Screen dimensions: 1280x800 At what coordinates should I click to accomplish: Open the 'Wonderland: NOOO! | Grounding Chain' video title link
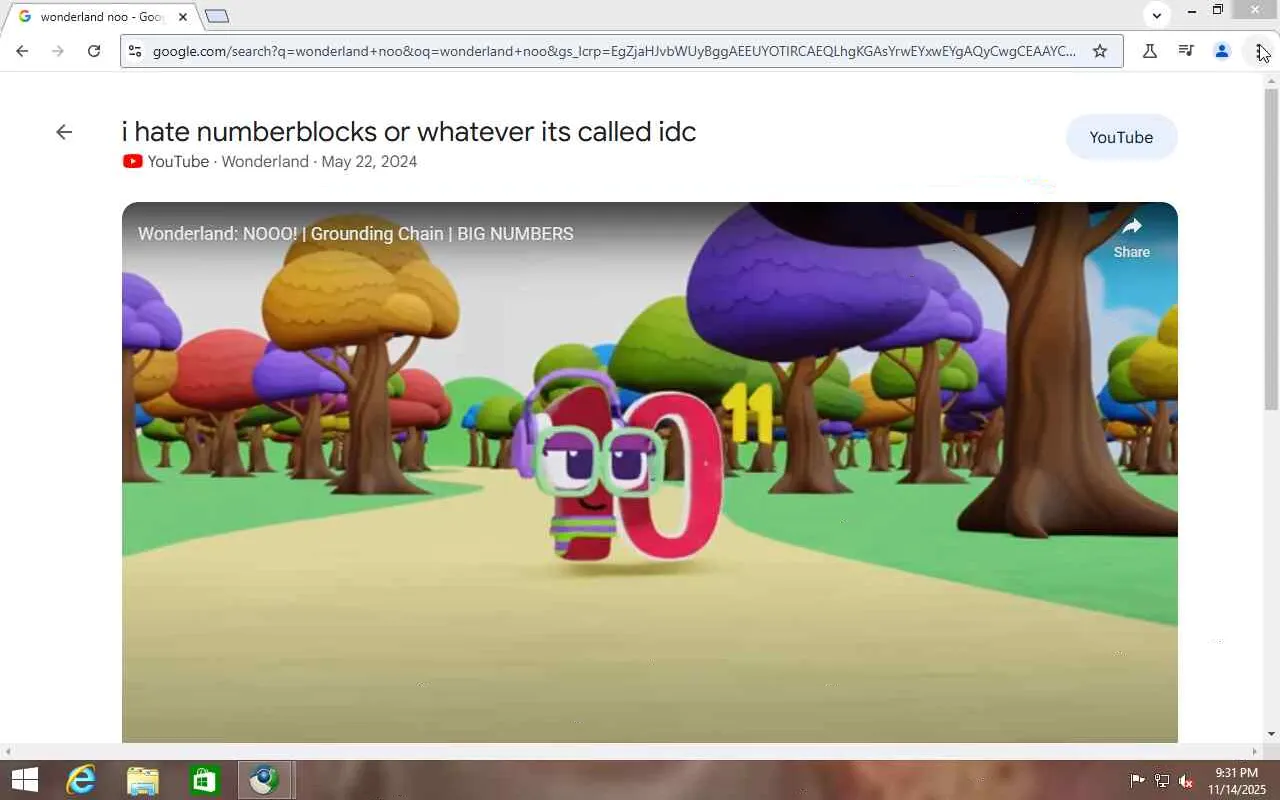tap(356, 234)
